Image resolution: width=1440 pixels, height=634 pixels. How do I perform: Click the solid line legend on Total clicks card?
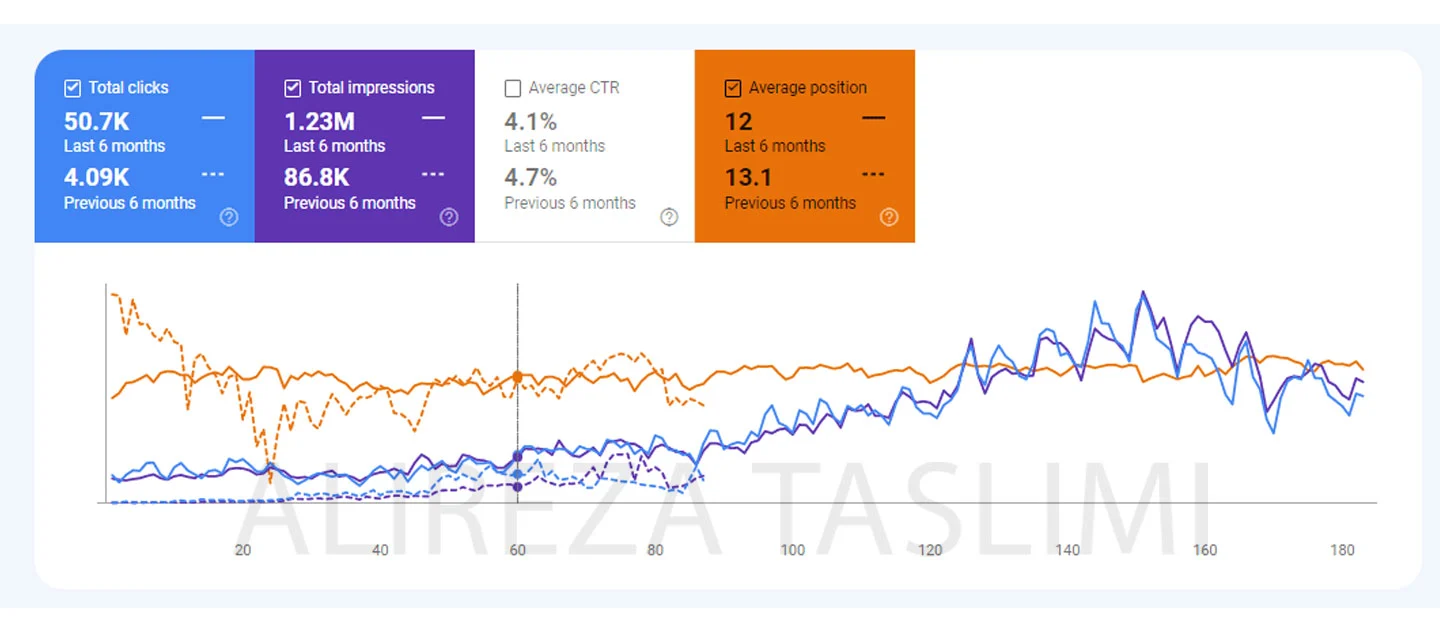[x=213, y=118]
